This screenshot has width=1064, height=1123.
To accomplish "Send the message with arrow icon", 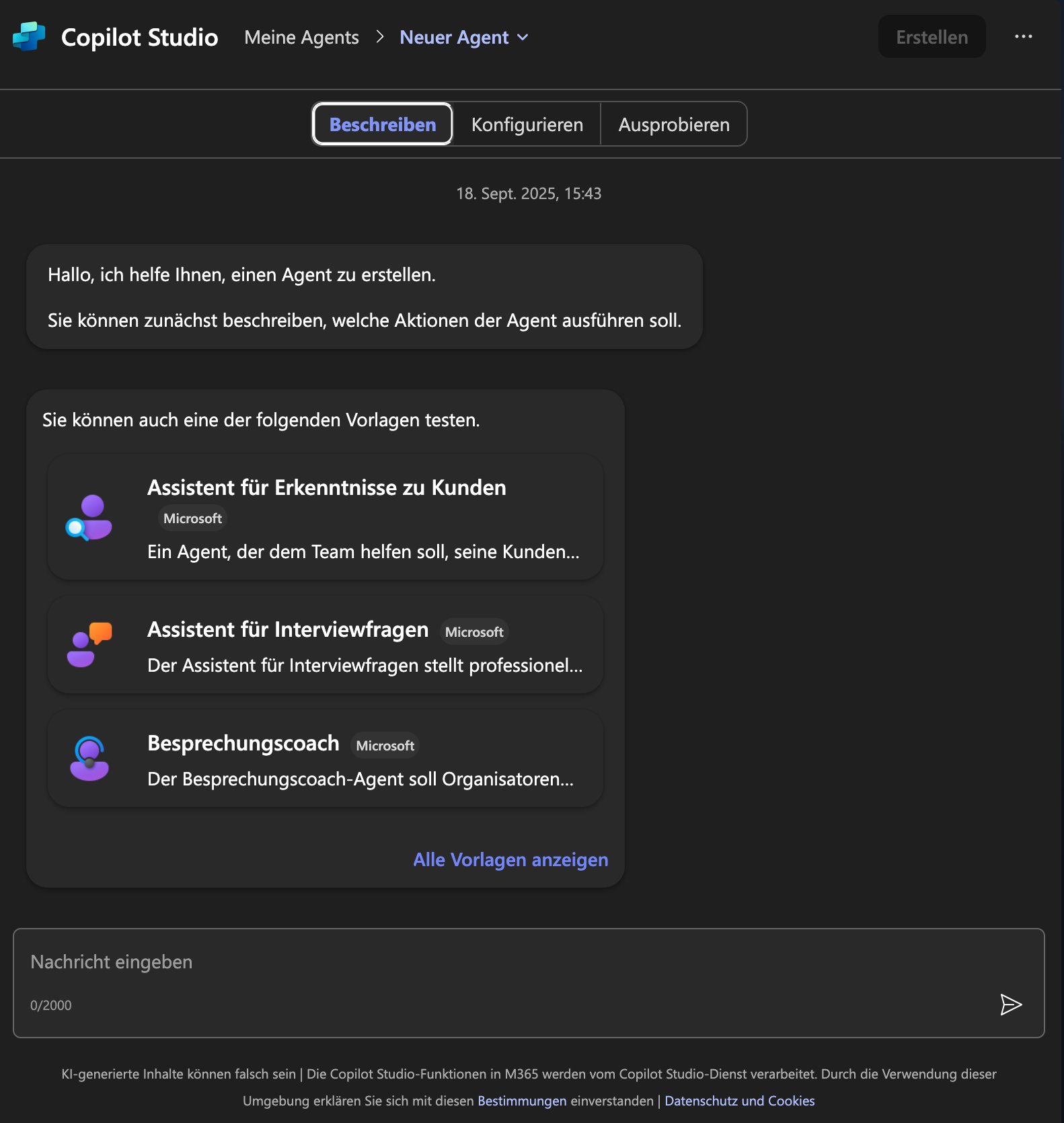I will (1010, 1005).
